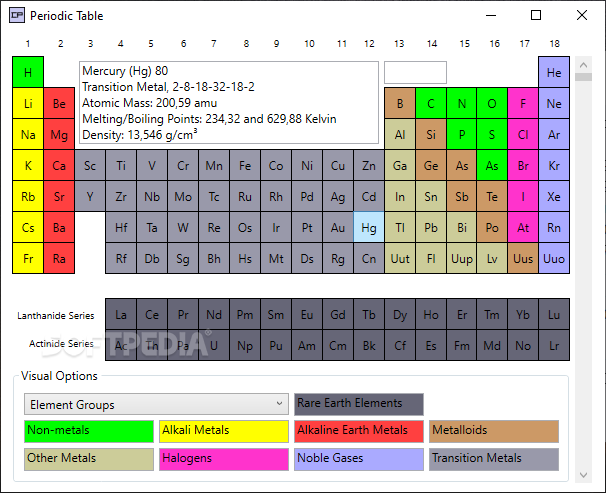Click the Other Metals legend swatch

tap(89, 459)
